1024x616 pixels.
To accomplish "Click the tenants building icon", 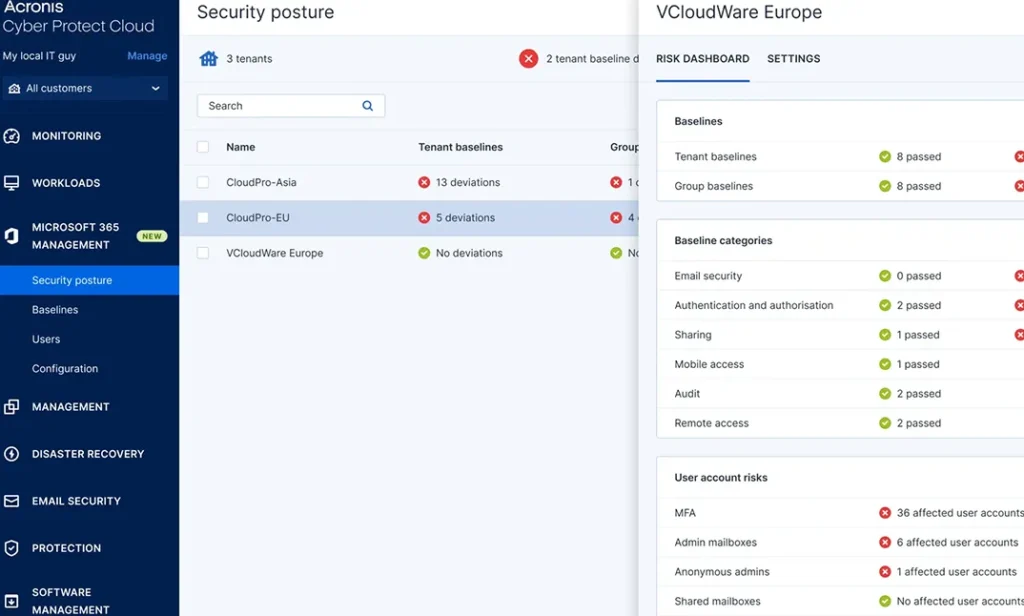I will (207, 58).
